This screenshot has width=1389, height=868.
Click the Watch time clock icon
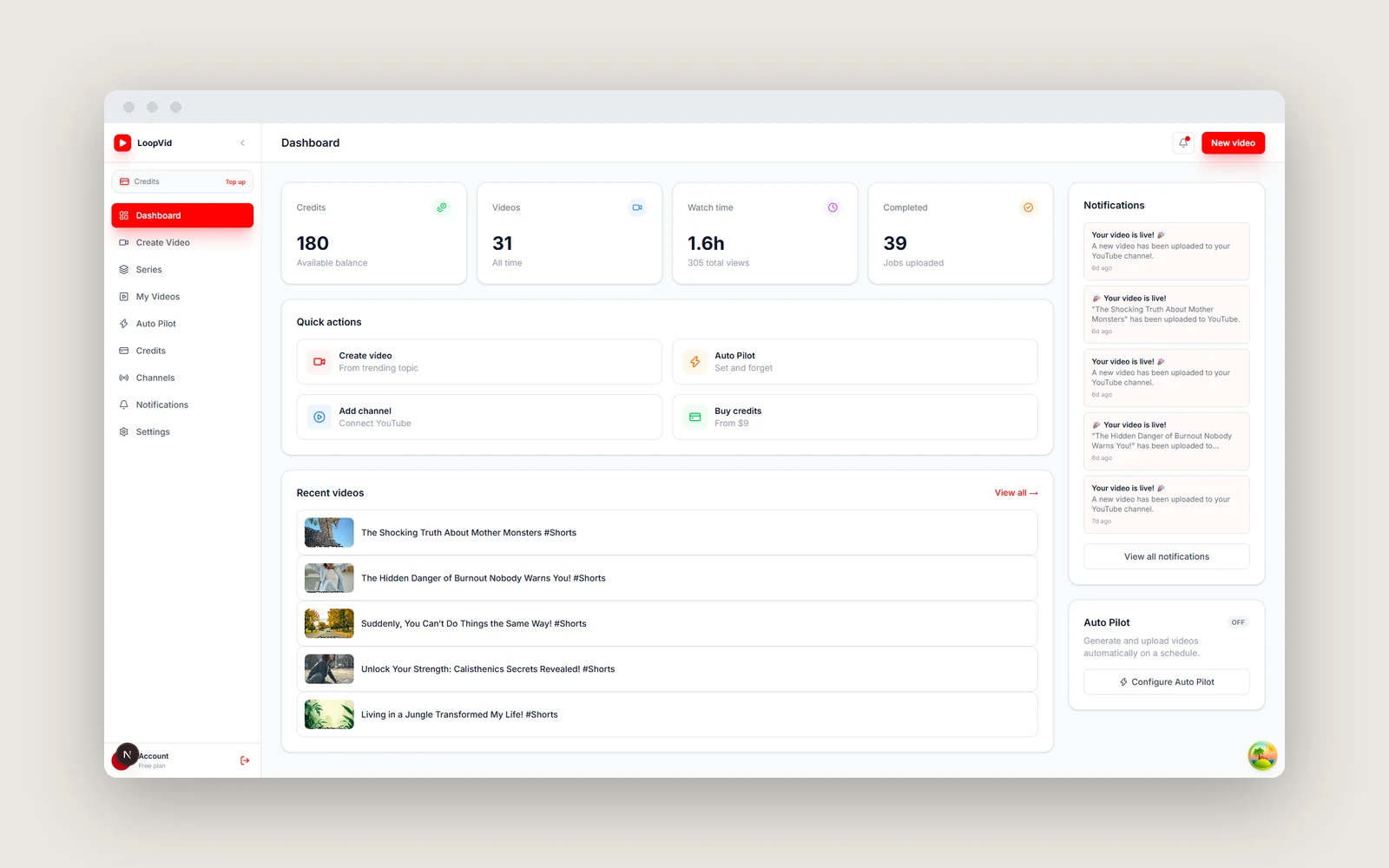click(x=833, y=207)
